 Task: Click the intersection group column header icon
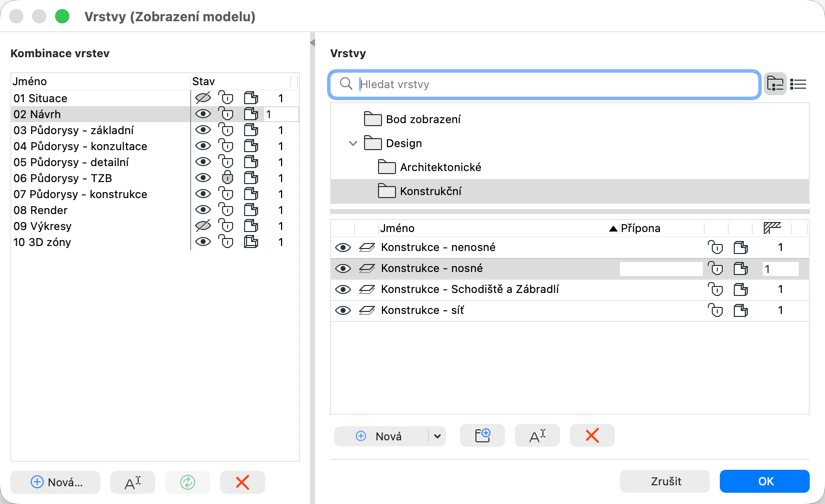772,228
